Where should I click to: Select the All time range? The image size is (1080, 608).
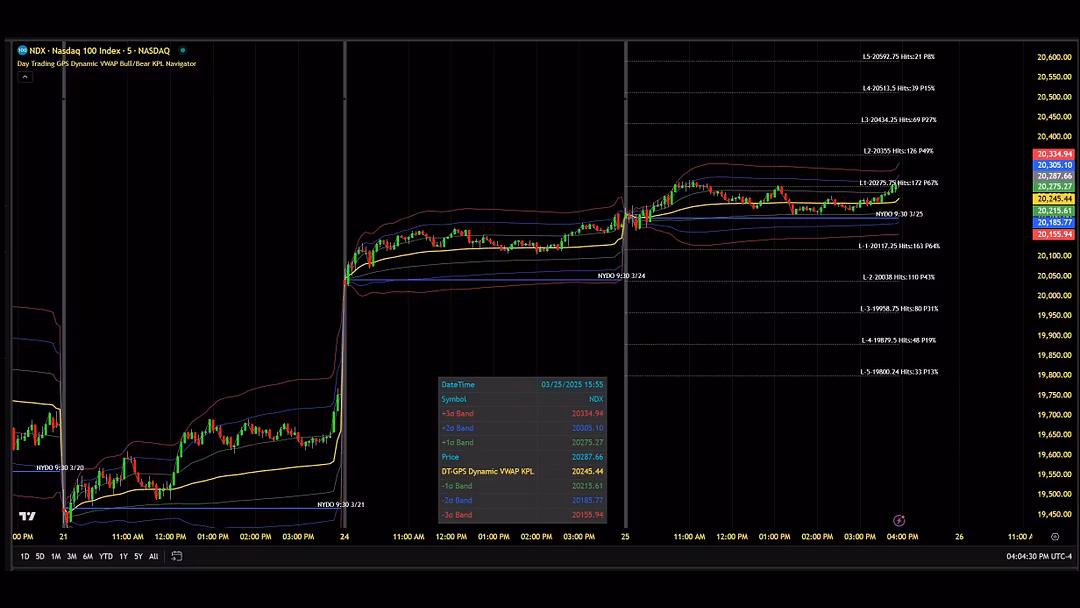[x=154, y=556]
